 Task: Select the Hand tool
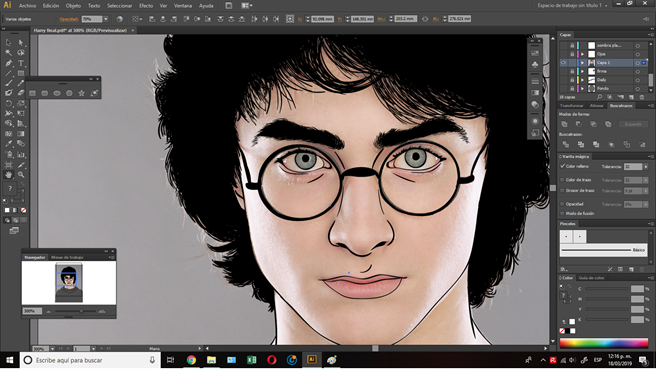click(8, 175)
